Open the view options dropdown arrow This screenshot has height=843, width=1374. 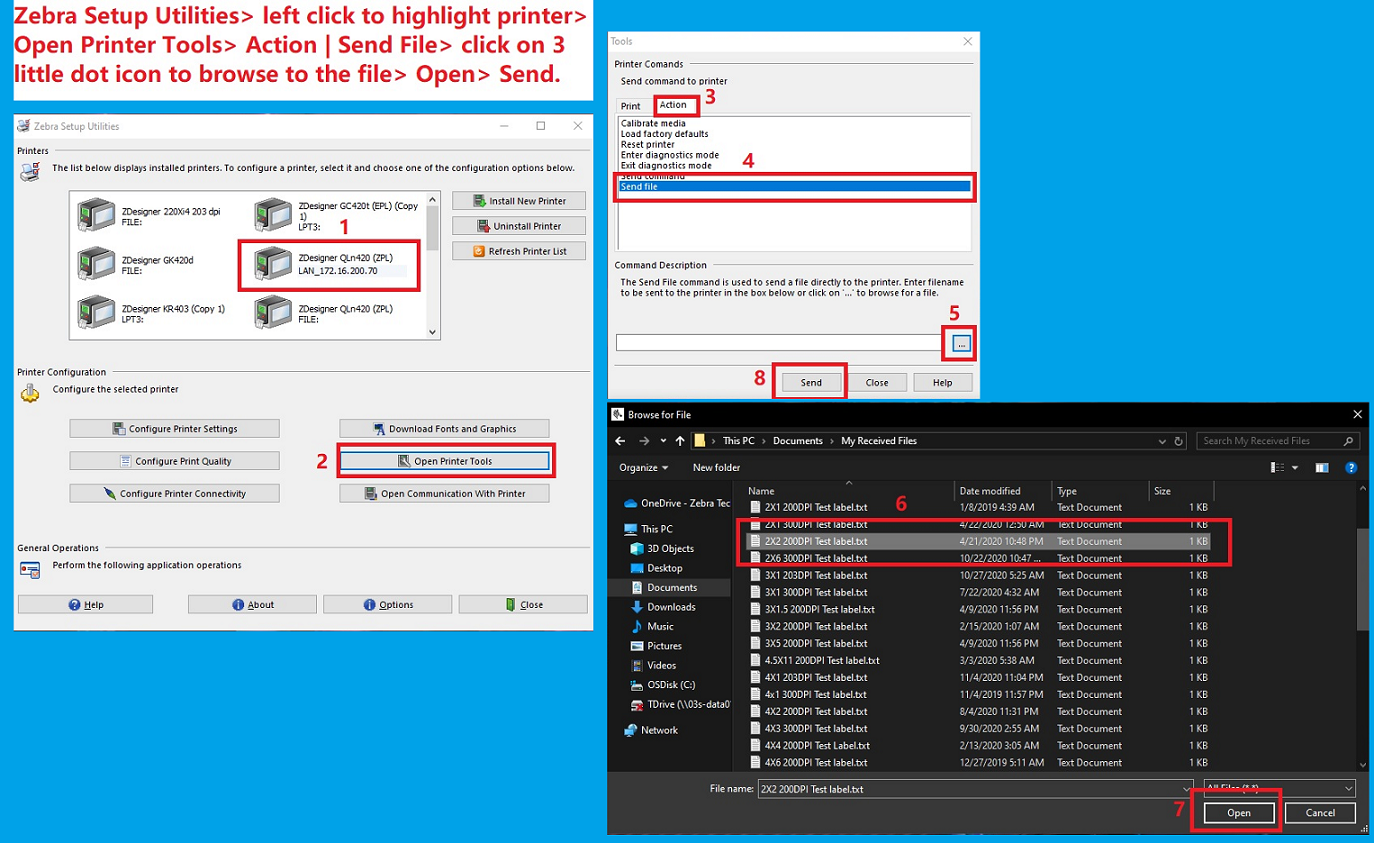(1295, 467)
